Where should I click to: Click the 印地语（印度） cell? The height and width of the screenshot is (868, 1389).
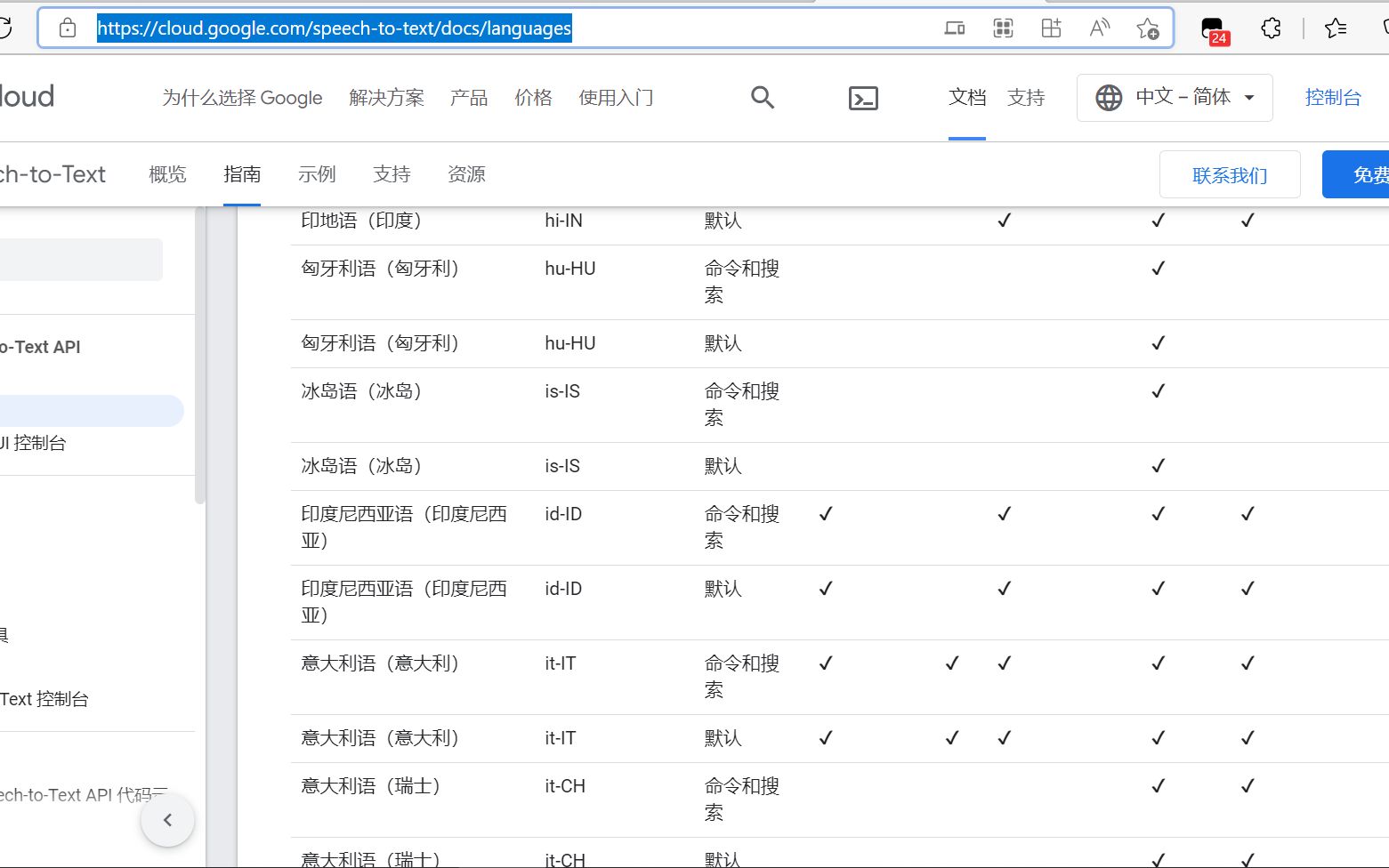pos(361,221)
